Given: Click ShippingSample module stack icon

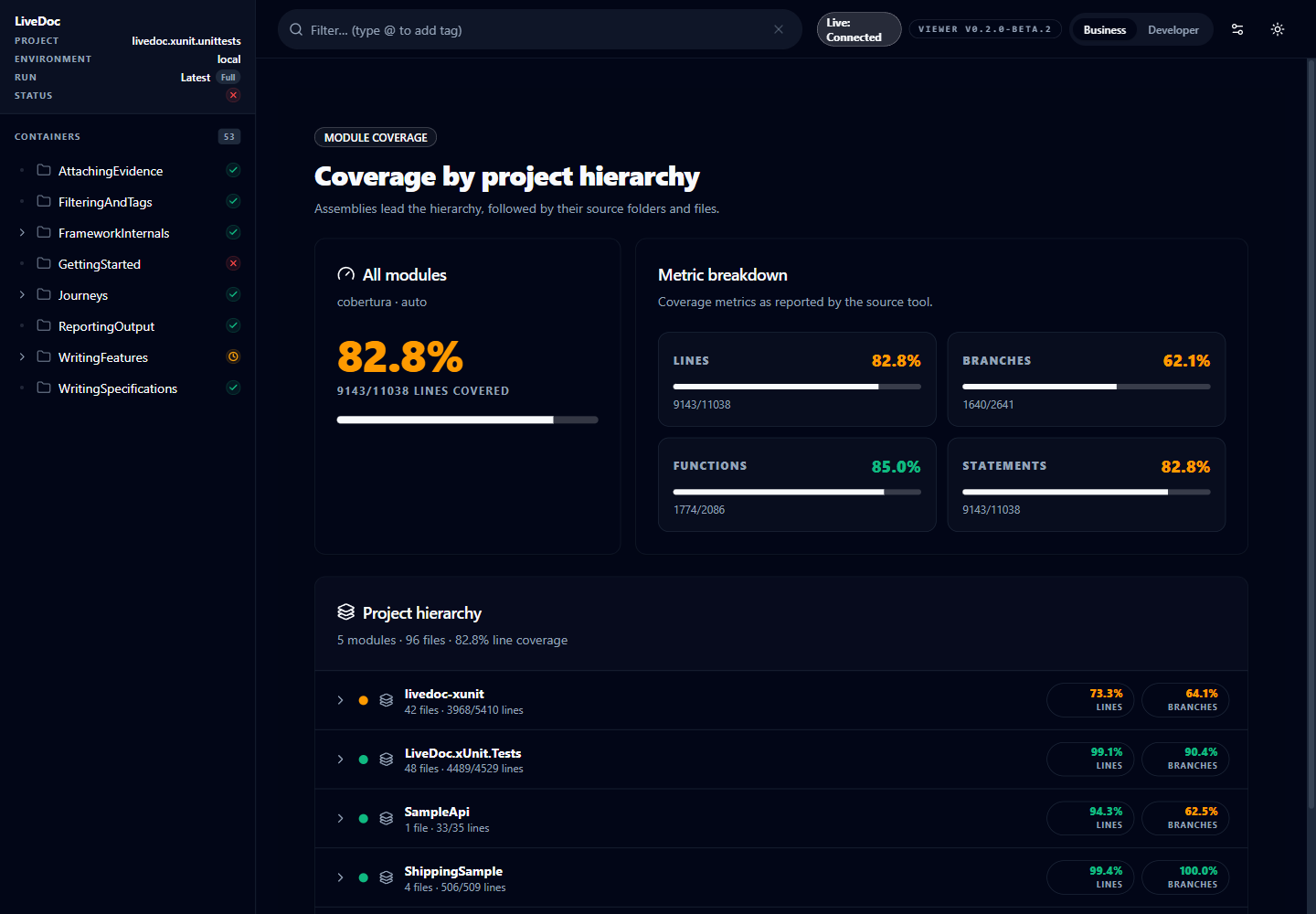Looking at the screenshot, I should click(387, 877).
